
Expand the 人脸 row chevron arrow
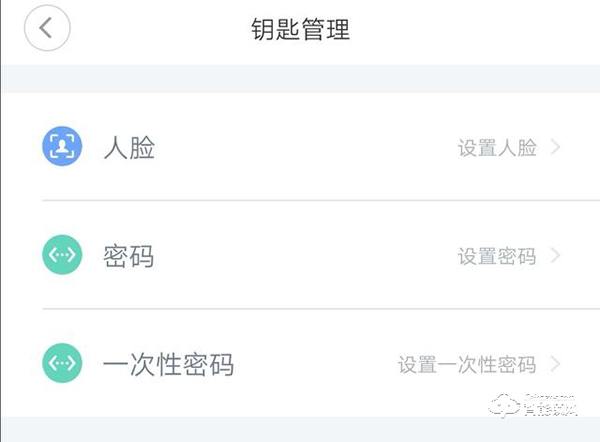tap(556, 148)
